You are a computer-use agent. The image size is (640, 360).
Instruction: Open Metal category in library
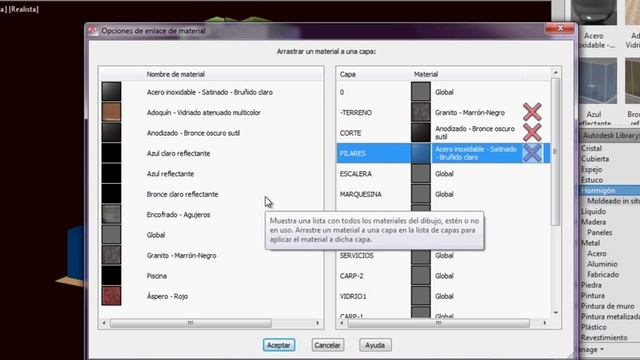point(590,243)
